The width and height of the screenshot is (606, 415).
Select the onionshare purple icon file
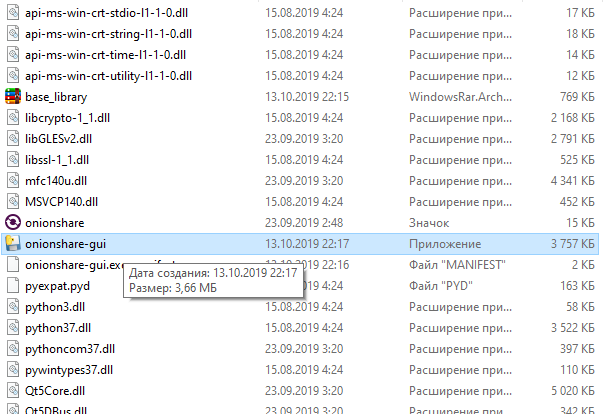click(13, 223)
